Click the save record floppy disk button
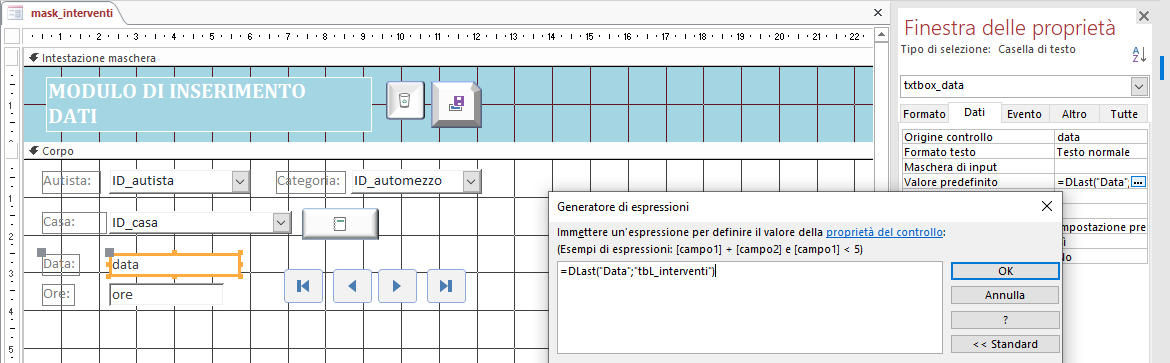The image size is (1170, 363). 457,104
